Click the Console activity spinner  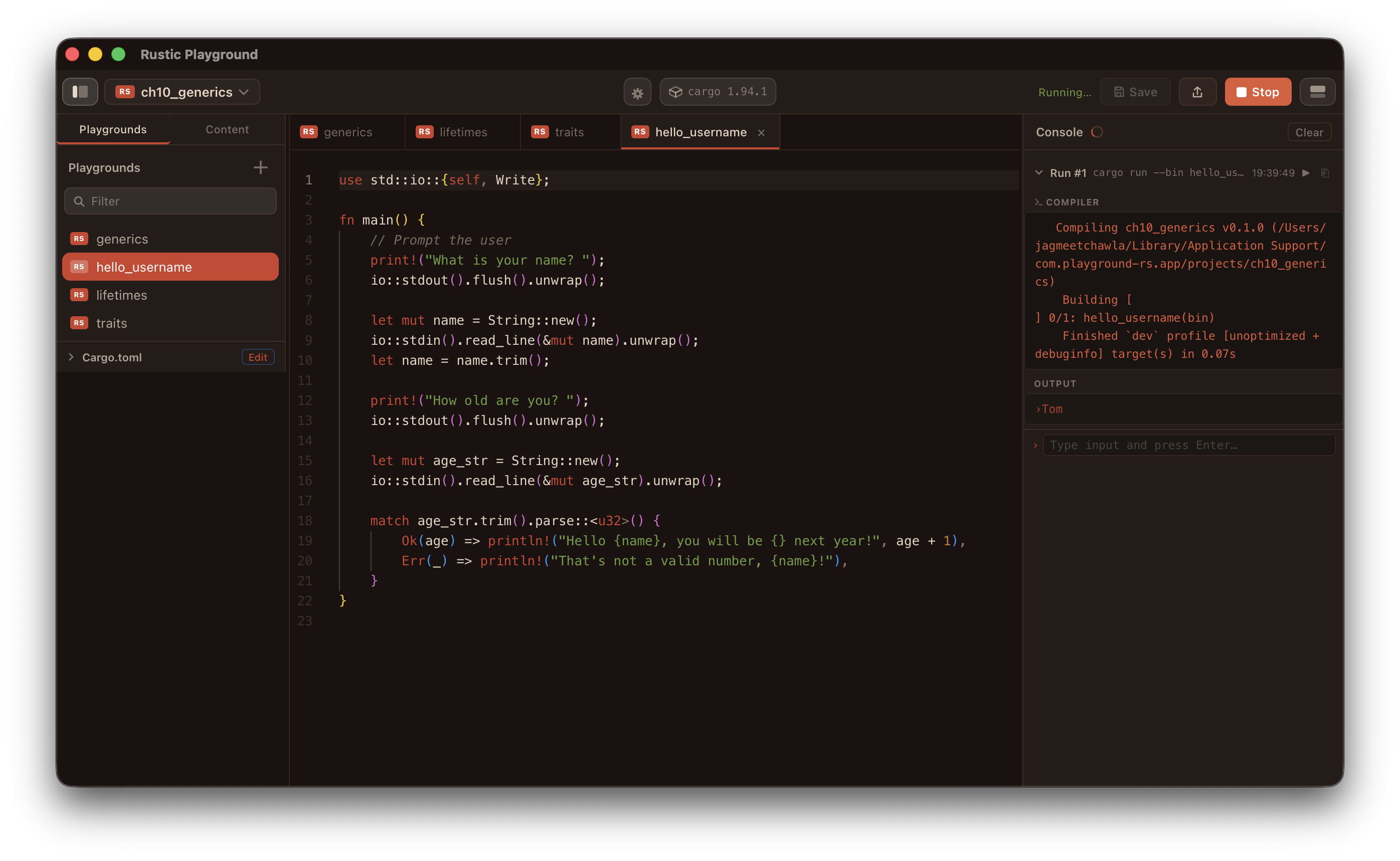[x=1097, y=131]
